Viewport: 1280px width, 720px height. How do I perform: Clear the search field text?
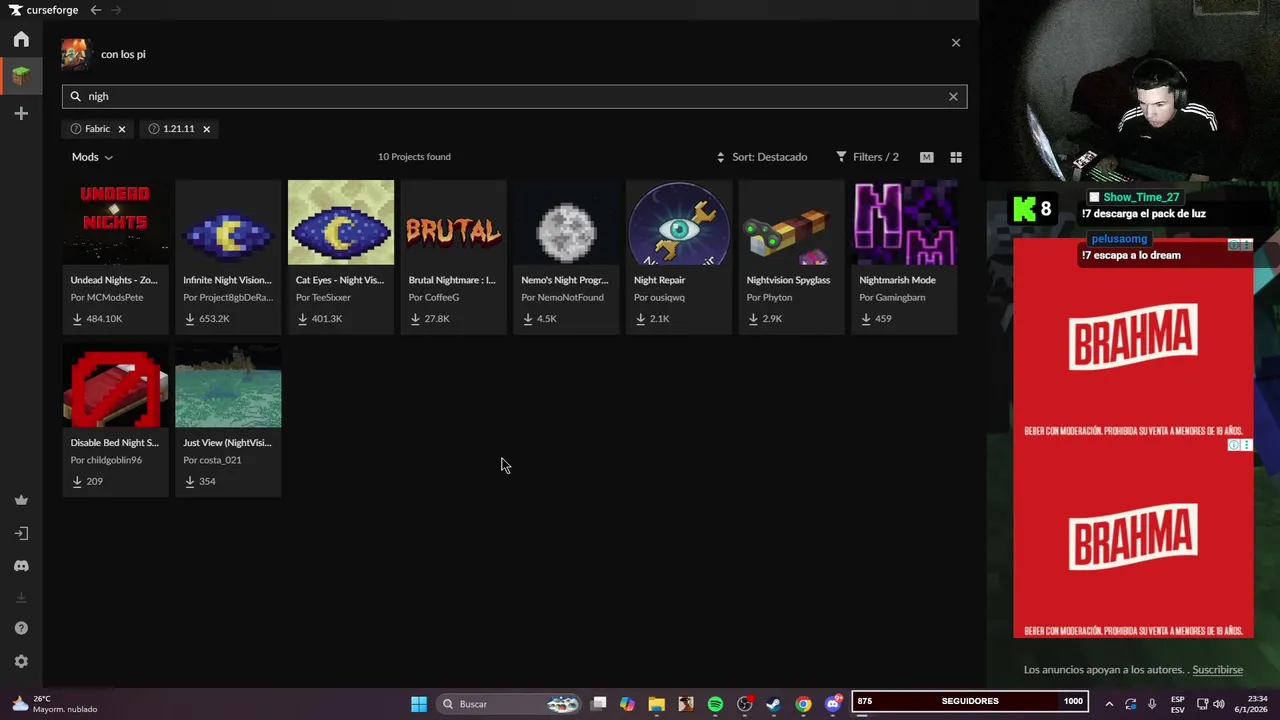tap(953, 96)
